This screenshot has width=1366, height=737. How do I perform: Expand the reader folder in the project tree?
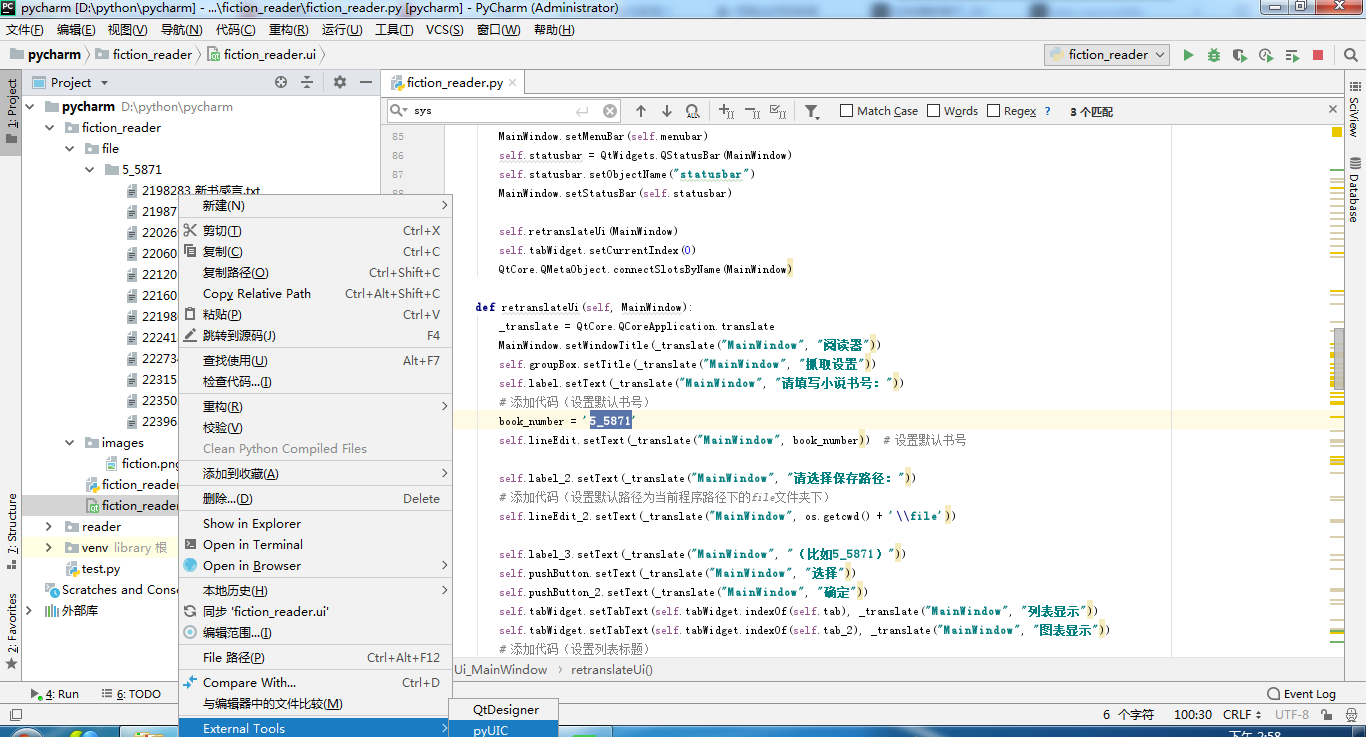click(x=49, y=526)
